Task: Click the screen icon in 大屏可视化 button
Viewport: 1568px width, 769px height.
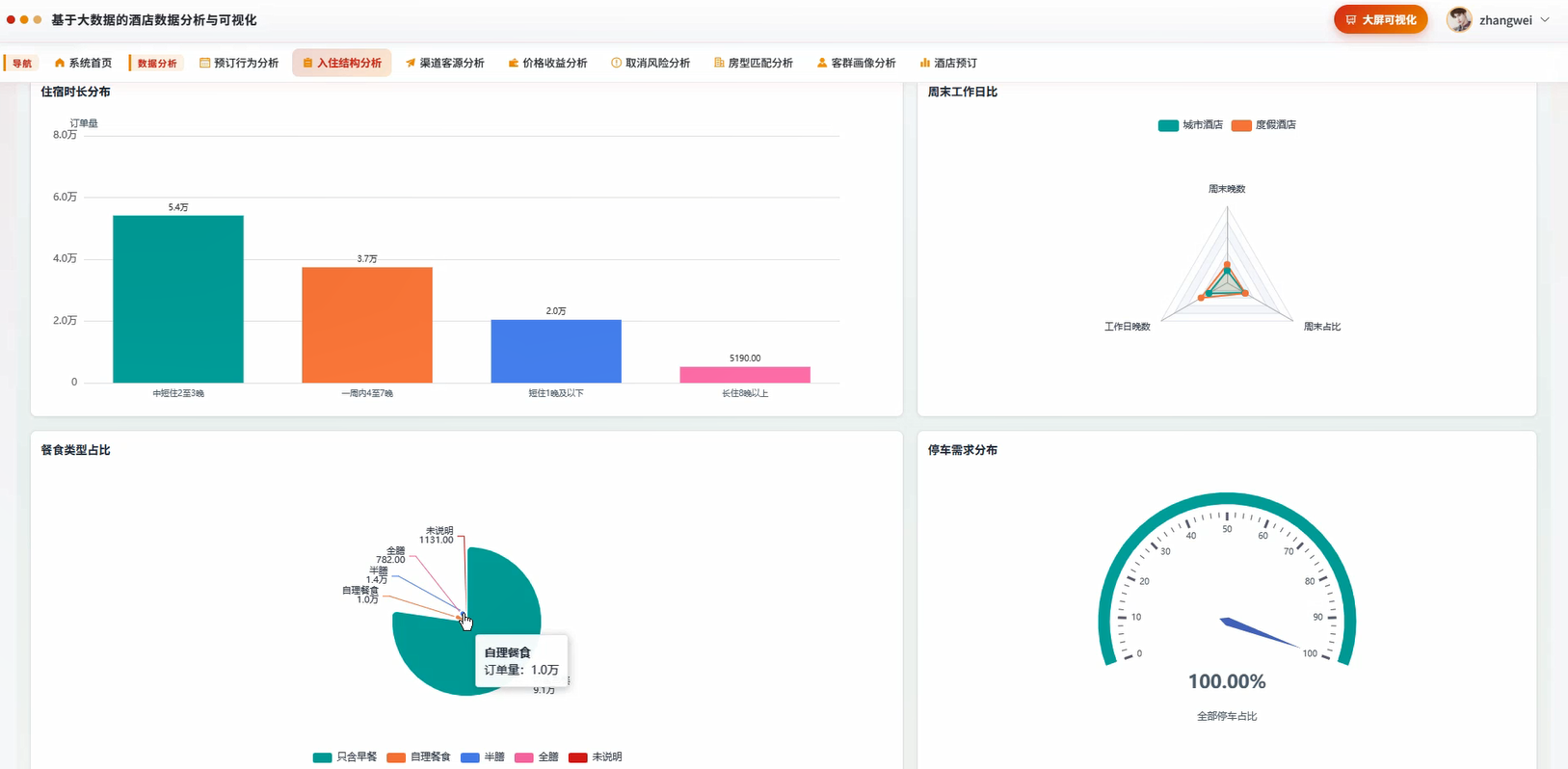Action: pyautogui.click(x=1351, y=19)
